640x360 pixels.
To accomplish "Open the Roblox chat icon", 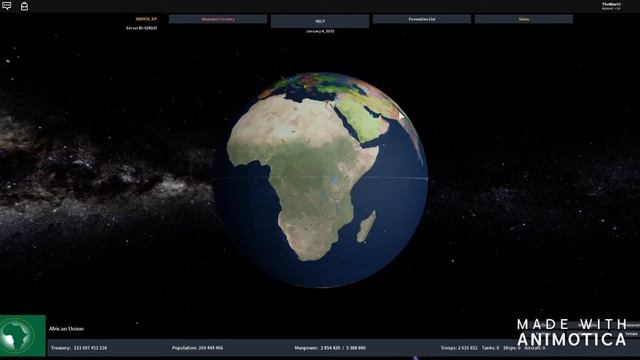I will [x=7, y=6].
